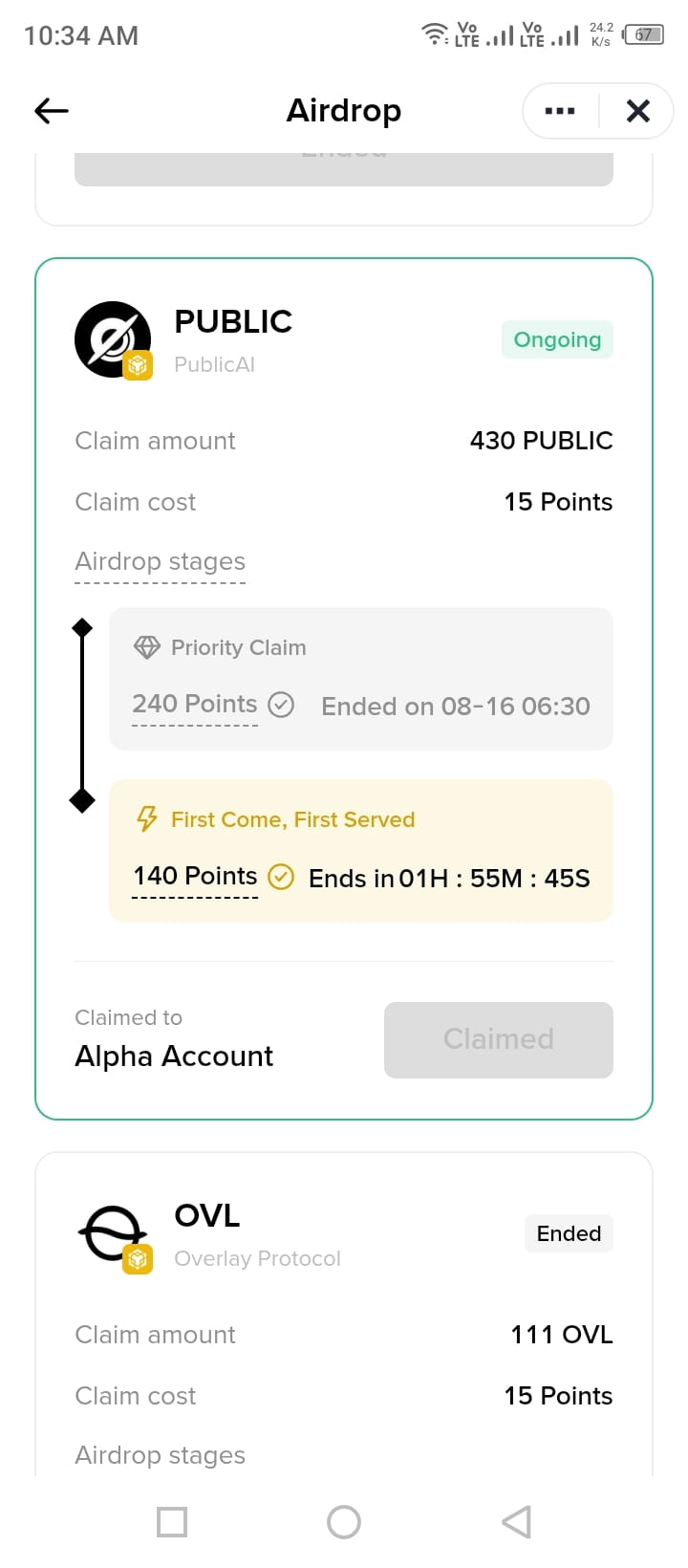Tap the greyed Claimed button
This screenshot has height=1568, width=688.
pyautogui.click(x=499, y=1040)
